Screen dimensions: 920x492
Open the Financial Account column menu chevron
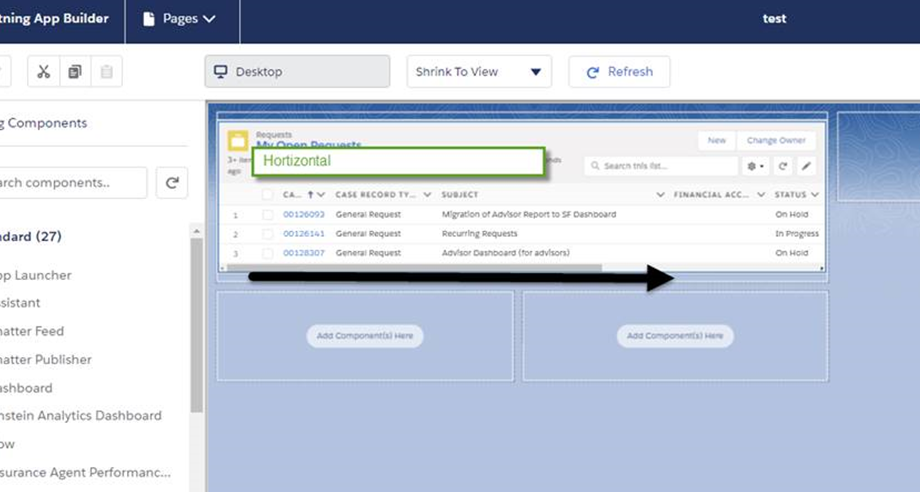761,195
